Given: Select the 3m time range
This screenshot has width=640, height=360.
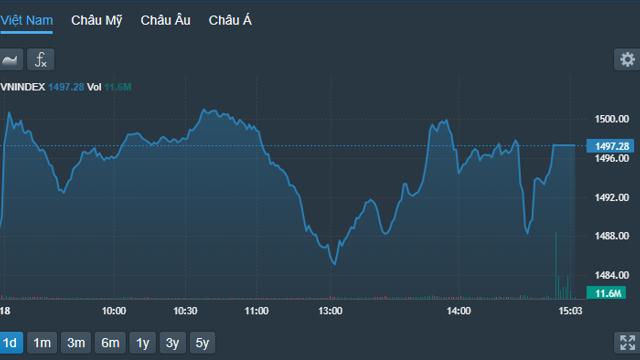Looking at the screenshot, I should pos(76,343).
